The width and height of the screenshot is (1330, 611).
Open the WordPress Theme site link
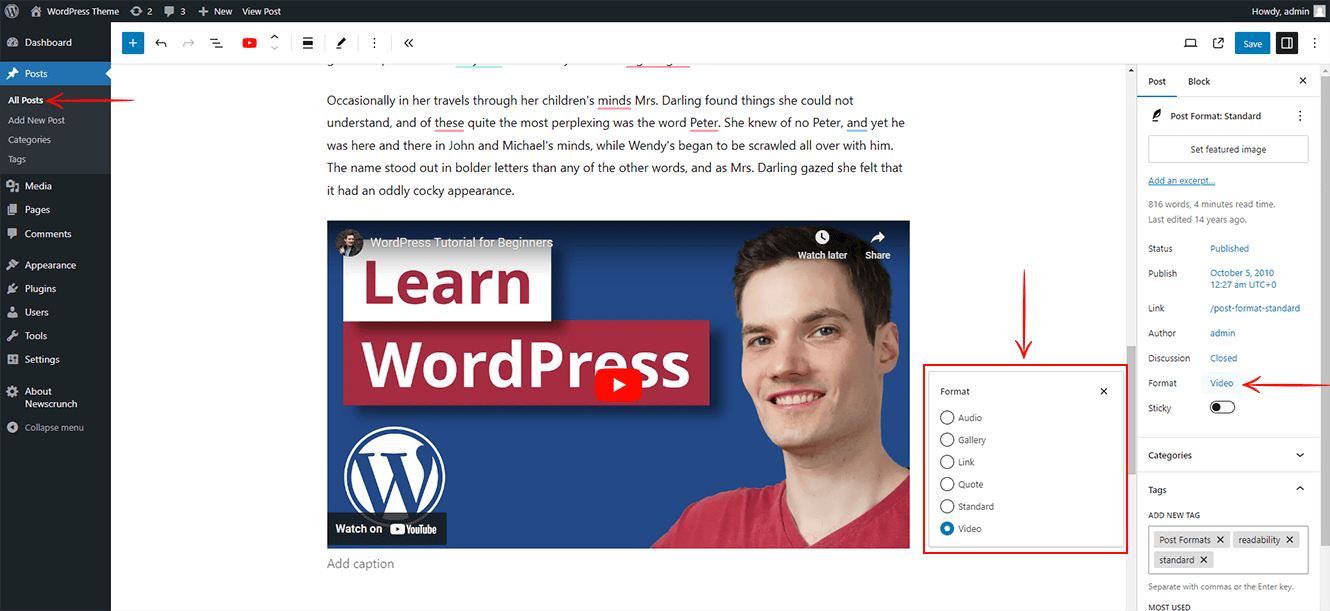coord(75,11)
